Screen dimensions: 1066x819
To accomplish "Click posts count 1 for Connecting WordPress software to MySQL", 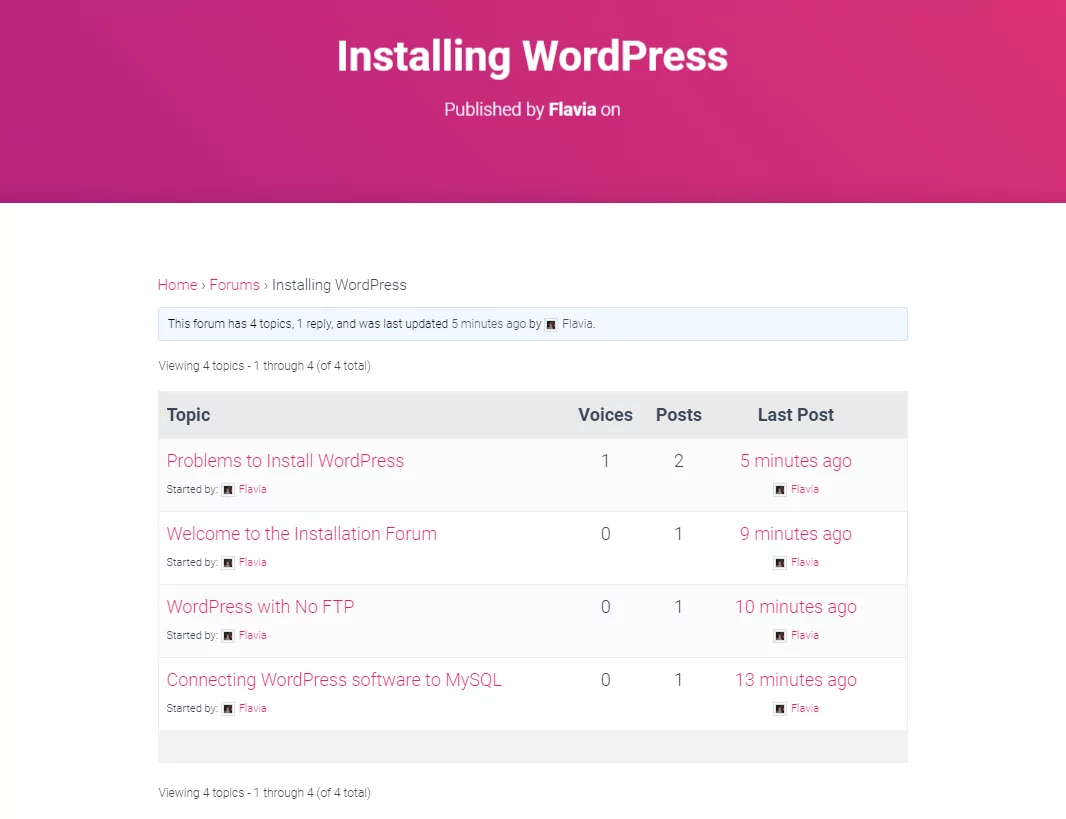I will 678,680.
